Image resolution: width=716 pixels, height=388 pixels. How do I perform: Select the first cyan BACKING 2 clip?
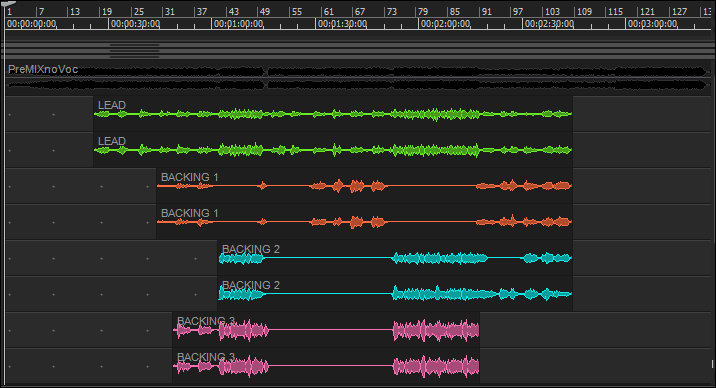point(395,258)
